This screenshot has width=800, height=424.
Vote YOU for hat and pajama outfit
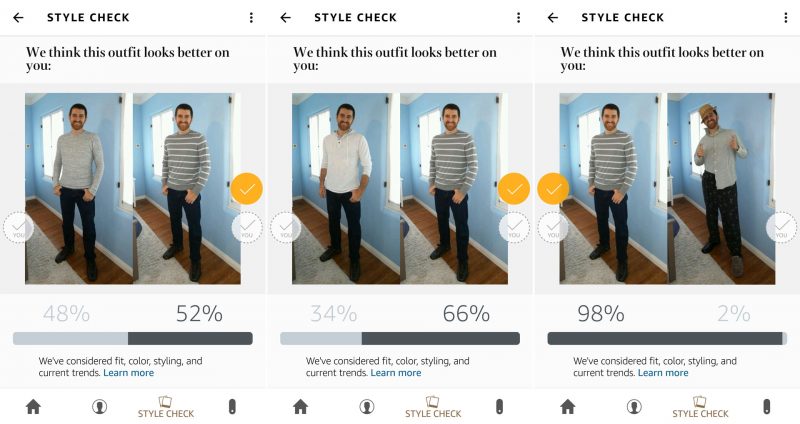[x=781, y=227]
